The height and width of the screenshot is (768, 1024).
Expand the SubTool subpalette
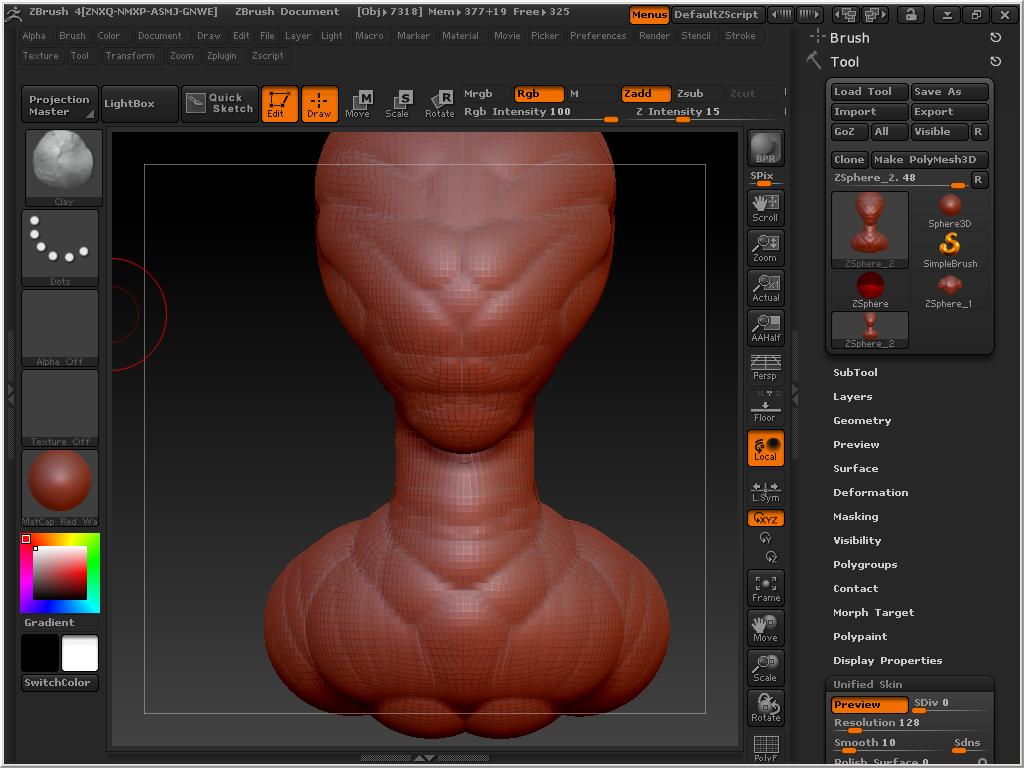(855, 372)
